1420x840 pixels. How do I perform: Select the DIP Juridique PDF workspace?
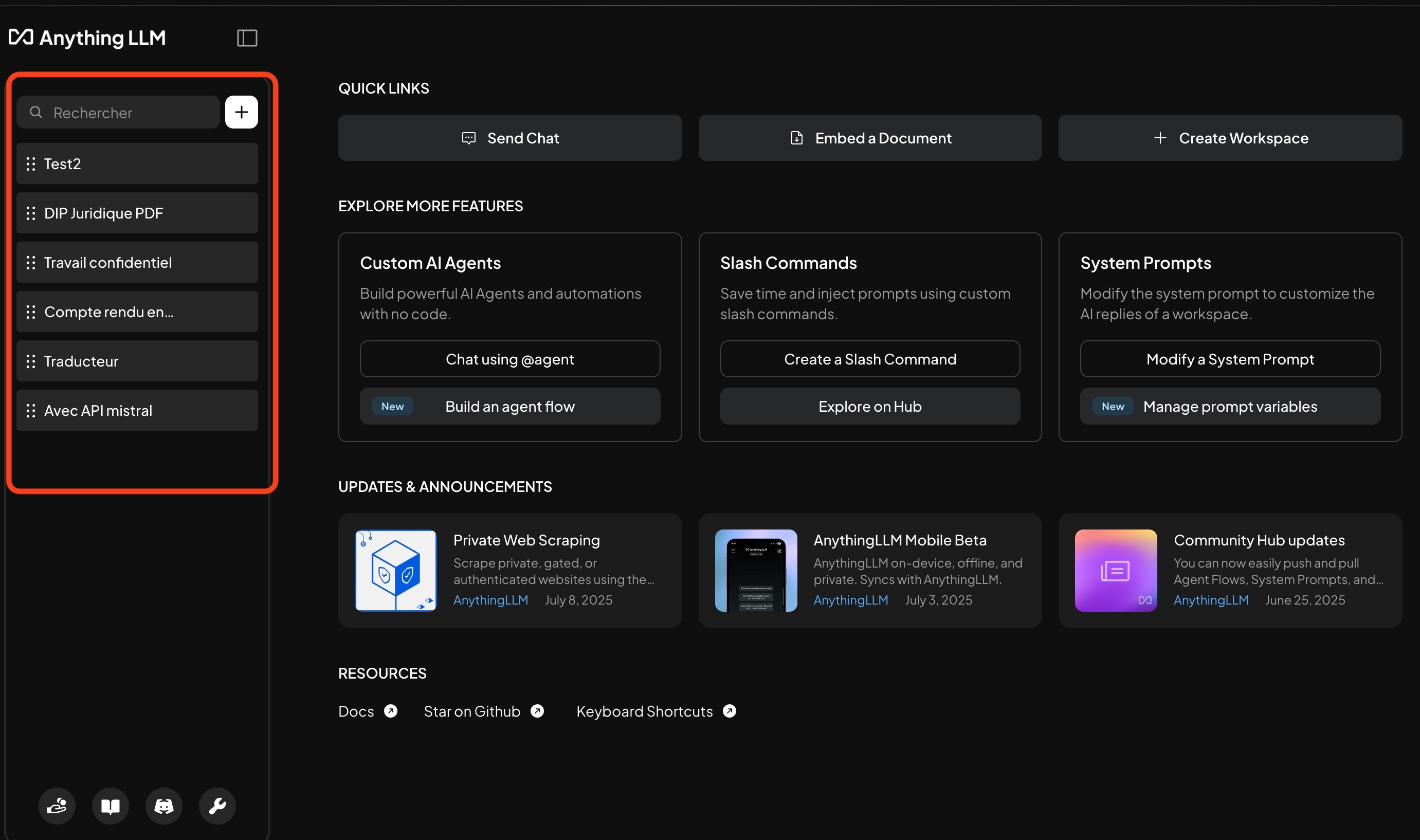point(137,213)
